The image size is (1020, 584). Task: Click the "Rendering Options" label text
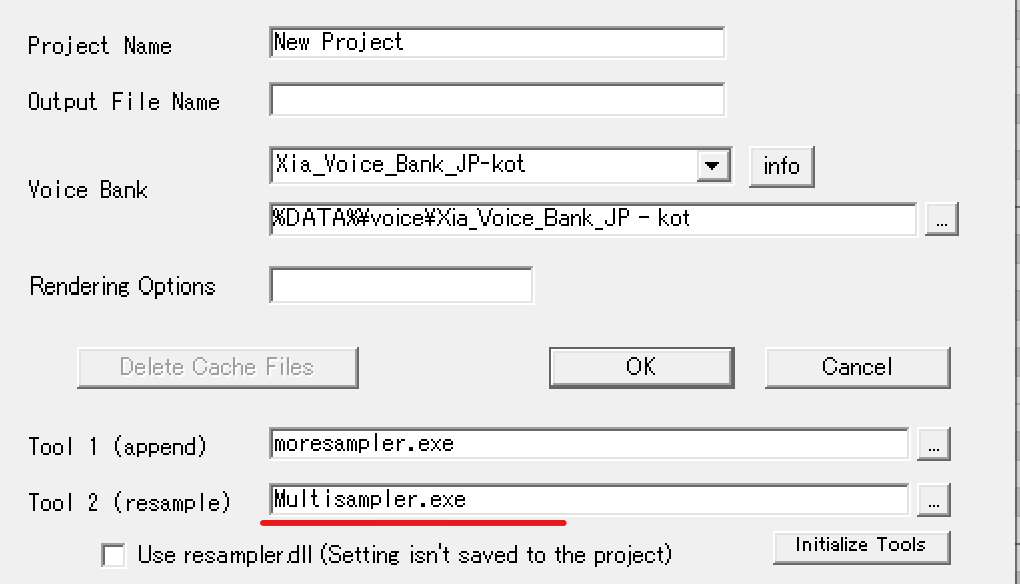122,287
